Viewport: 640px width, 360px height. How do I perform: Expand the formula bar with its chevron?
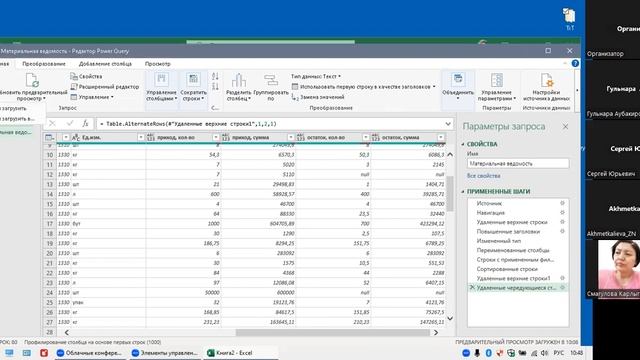(448, 124)
